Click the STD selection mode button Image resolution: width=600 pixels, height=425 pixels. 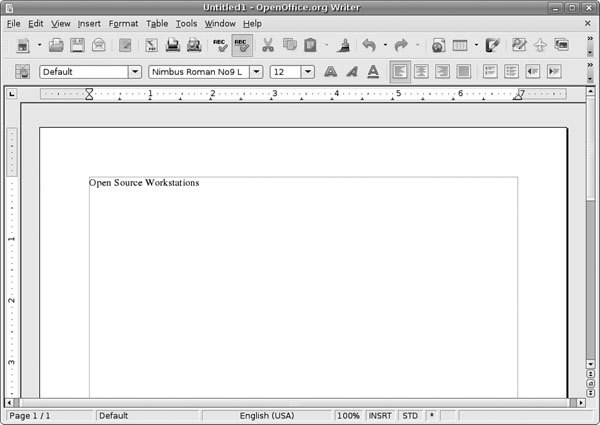(410, 415)
